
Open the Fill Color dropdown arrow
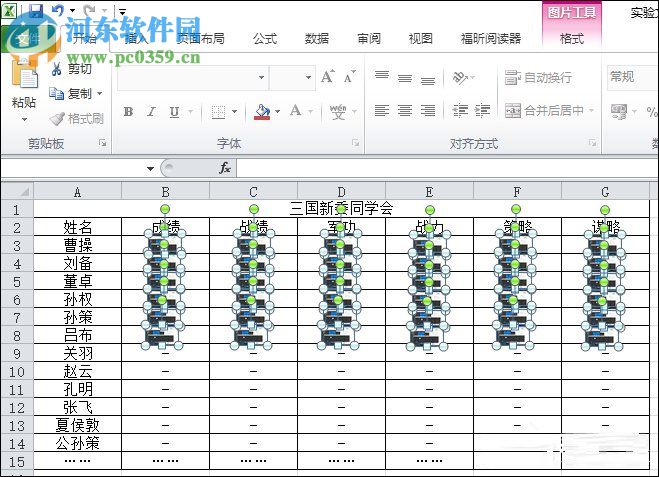[x=277, y=112]
